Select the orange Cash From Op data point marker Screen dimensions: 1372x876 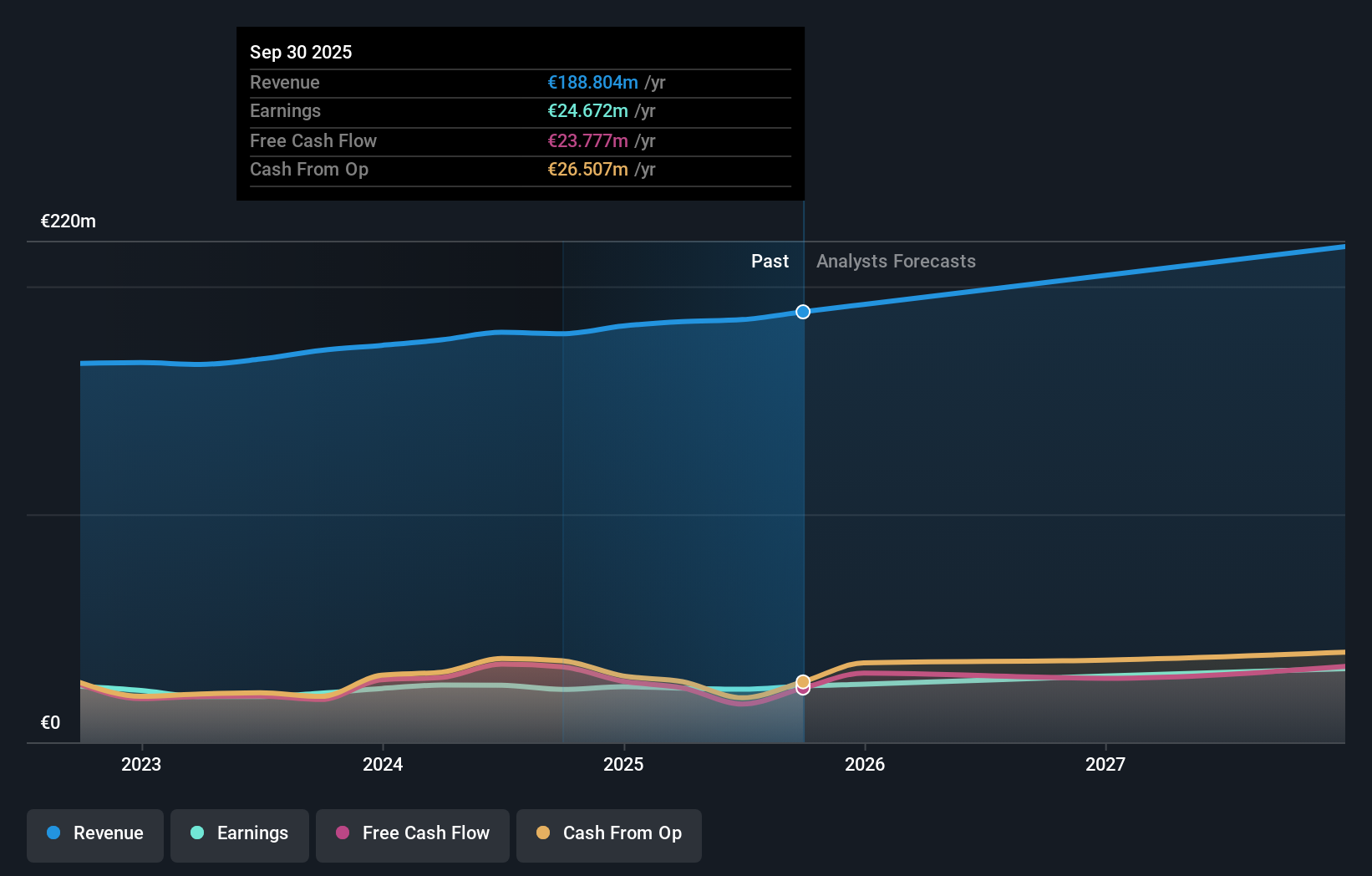pos(802,683)
